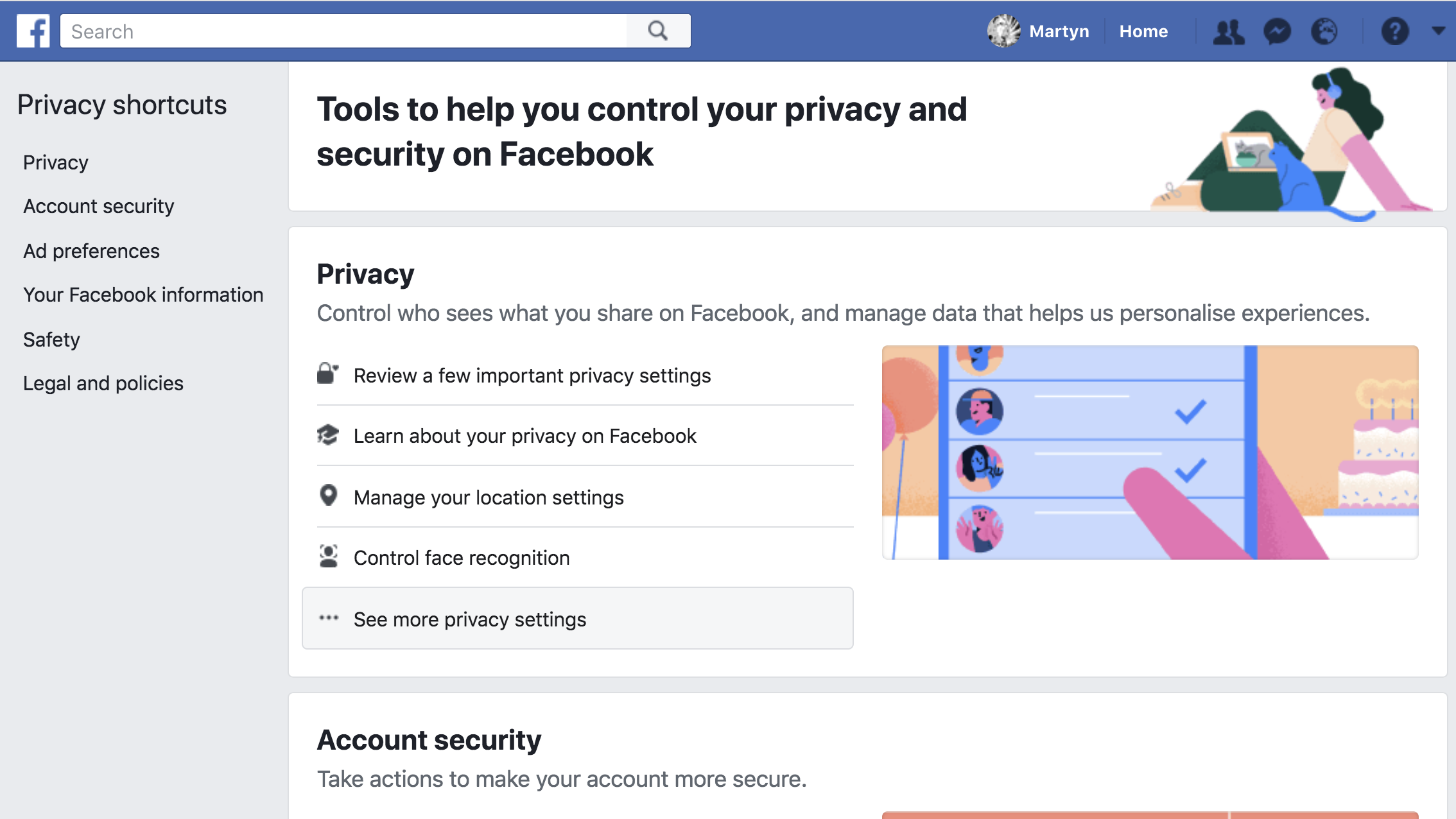Select Ad preferences sidebar item
Screen dimensions: 1456x819
(x=91, y=250)
